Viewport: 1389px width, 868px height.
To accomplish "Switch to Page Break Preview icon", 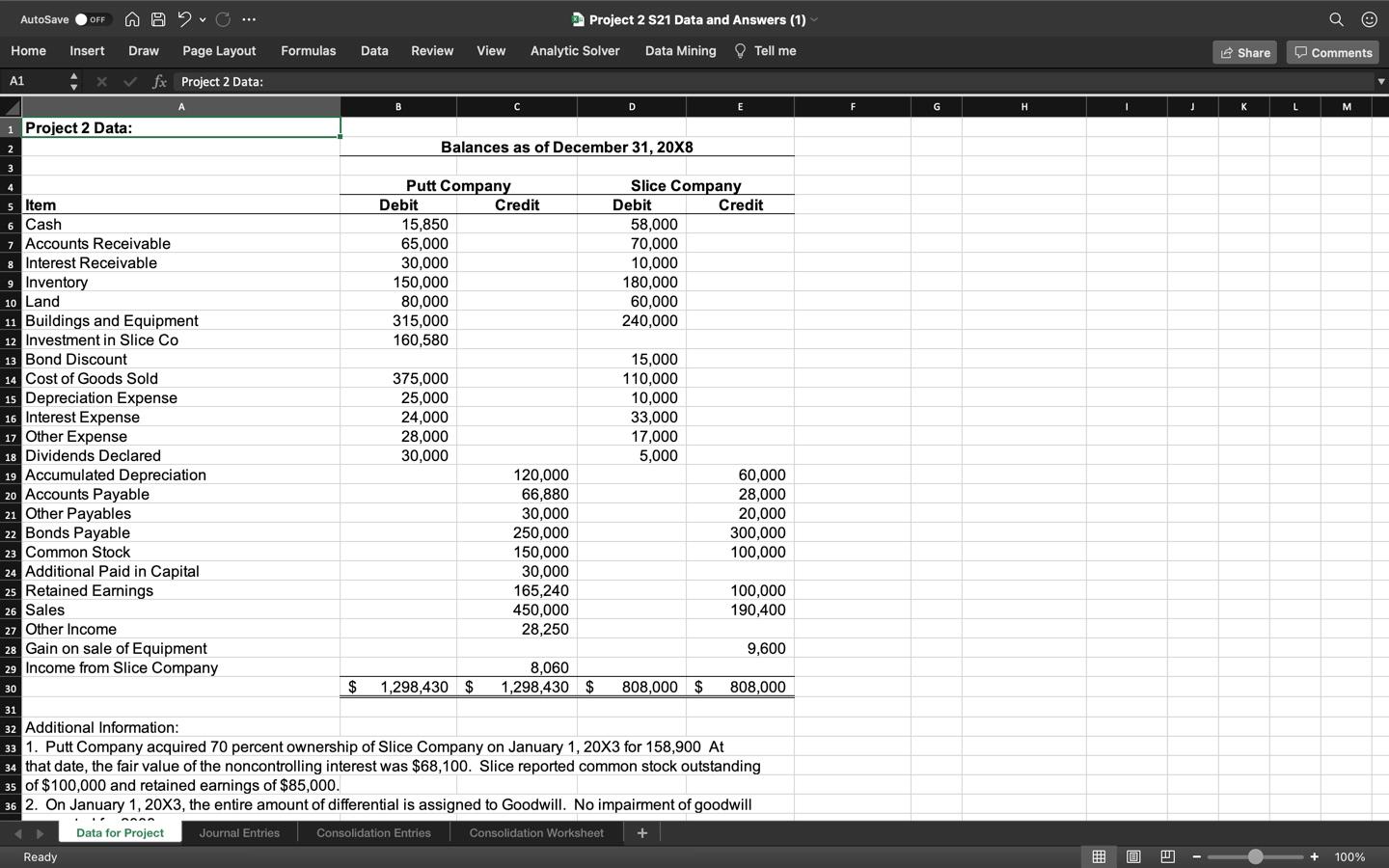I will [1167, 856].
